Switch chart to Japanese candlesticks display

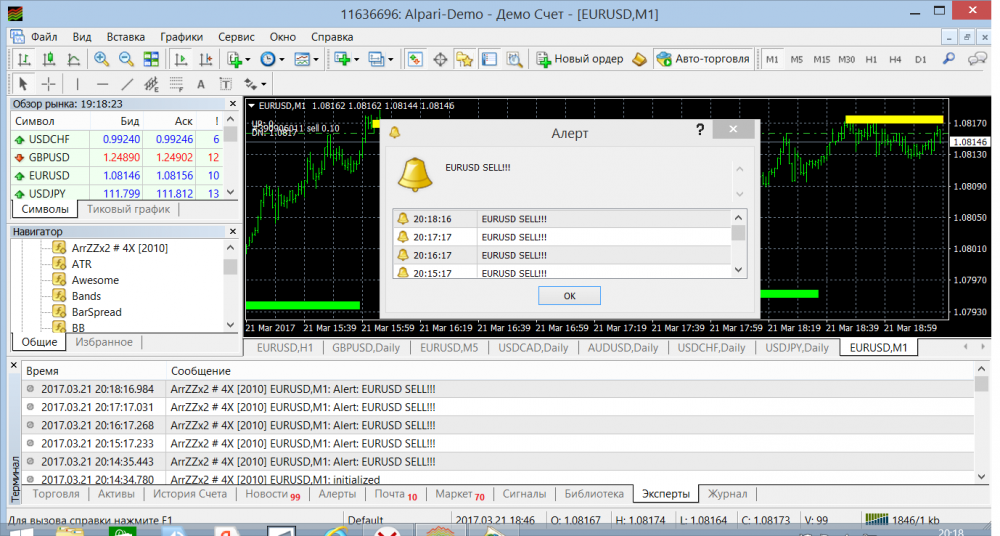click(48, 59)
